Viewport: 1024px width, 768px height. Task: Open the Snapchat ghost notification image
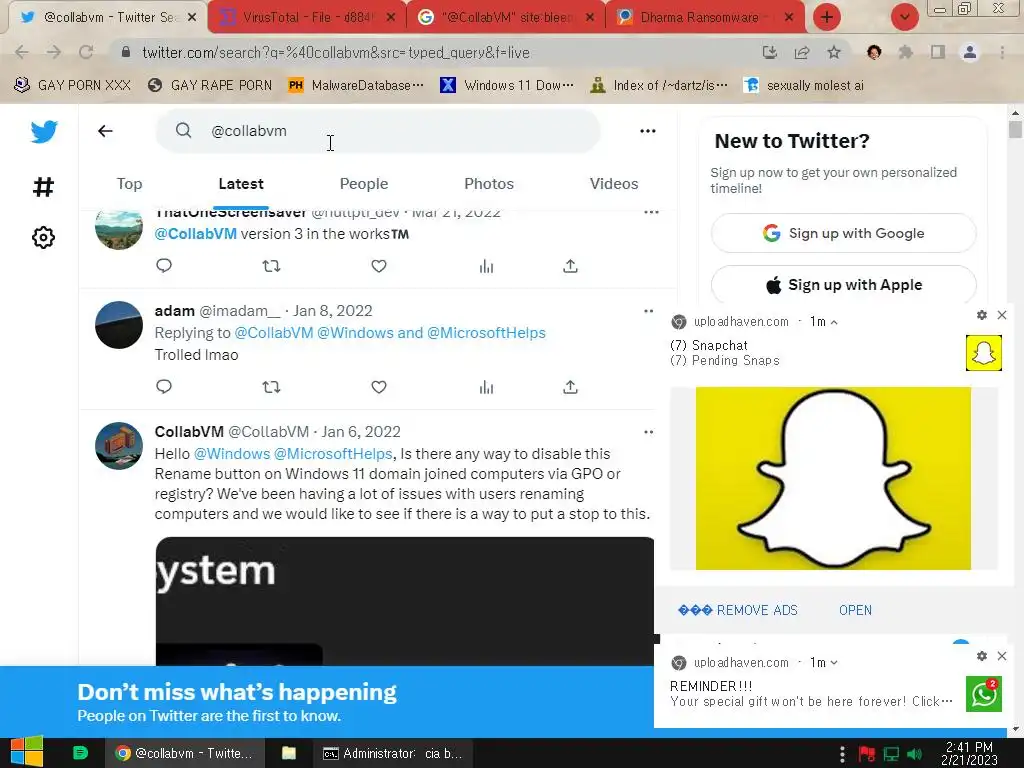click(x=833, y=478)
